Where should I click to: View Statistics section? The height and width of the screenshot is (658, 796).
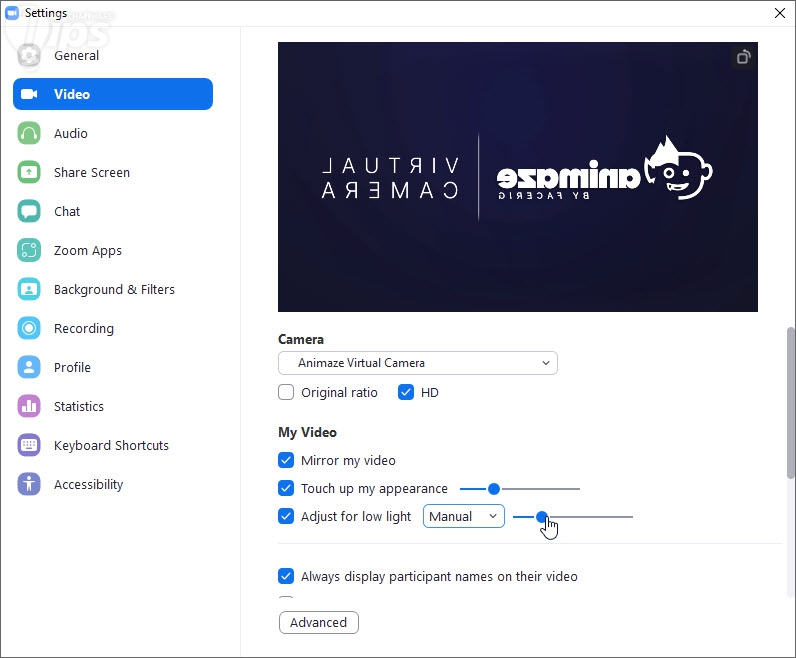pos(113,406)
